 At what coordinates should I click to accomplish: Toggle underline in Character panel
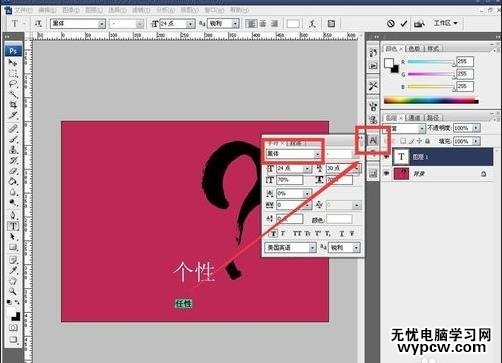[341, 234]
